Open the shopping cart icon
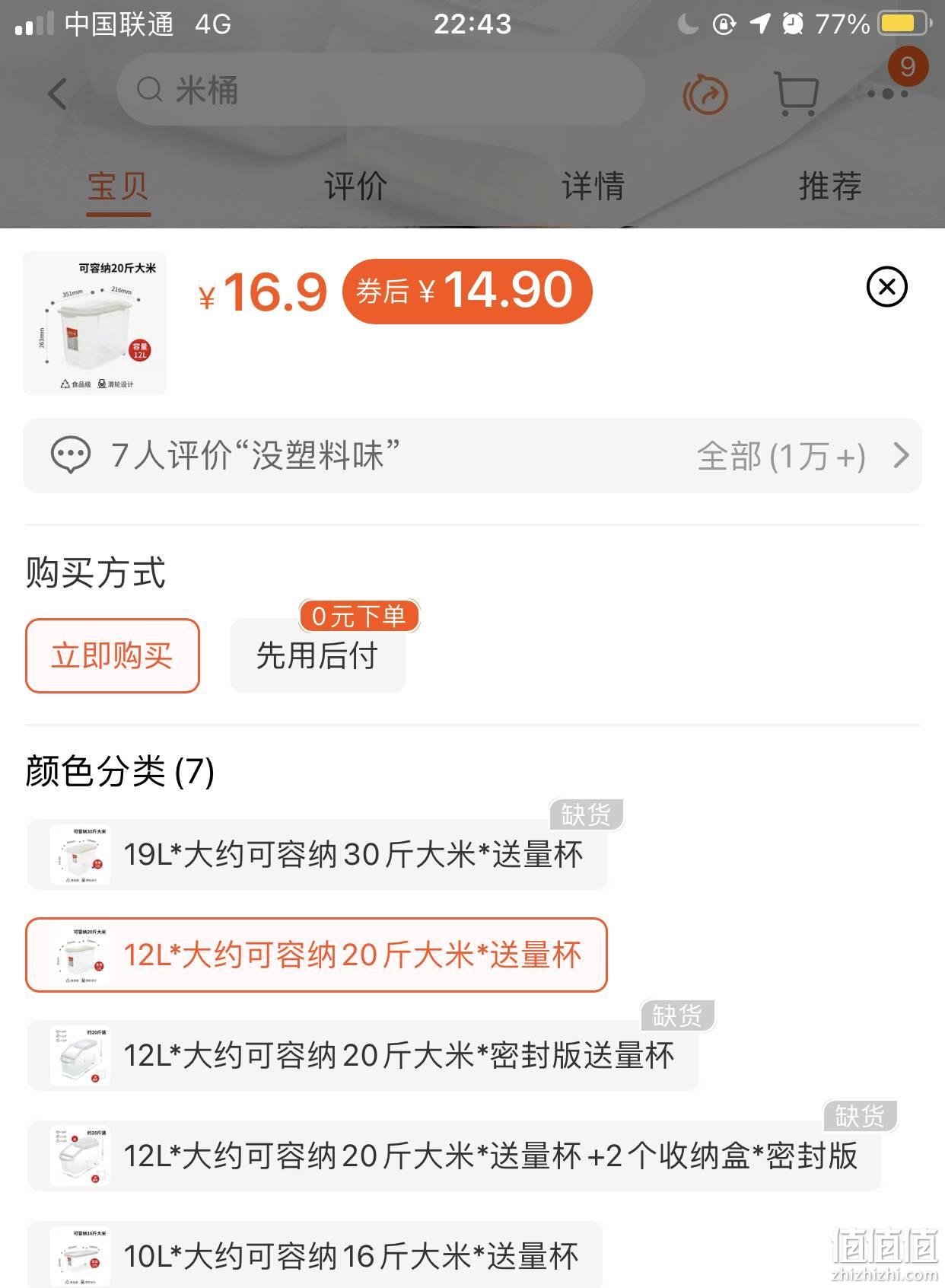The width and height of the screenshot is (945, 1288). [797, 94]
